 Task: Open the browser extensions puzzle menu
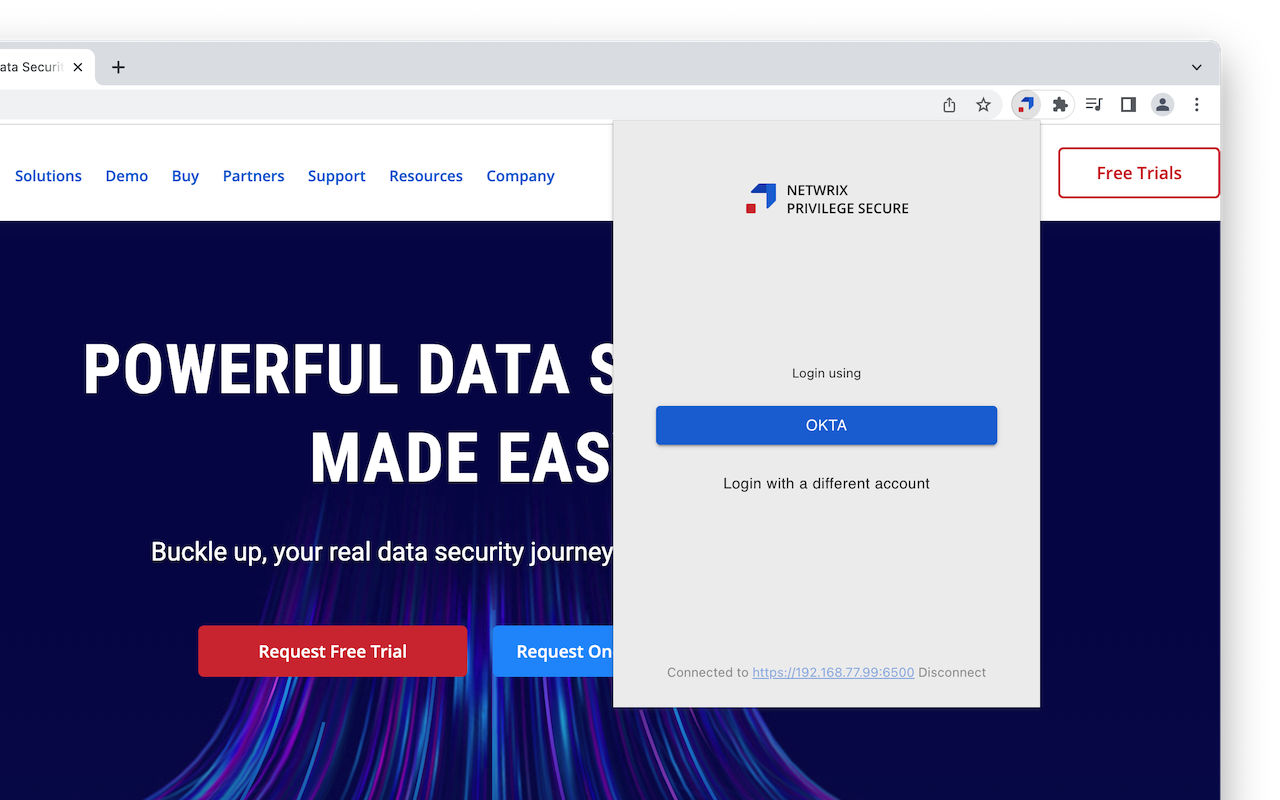click(1060, 104)
